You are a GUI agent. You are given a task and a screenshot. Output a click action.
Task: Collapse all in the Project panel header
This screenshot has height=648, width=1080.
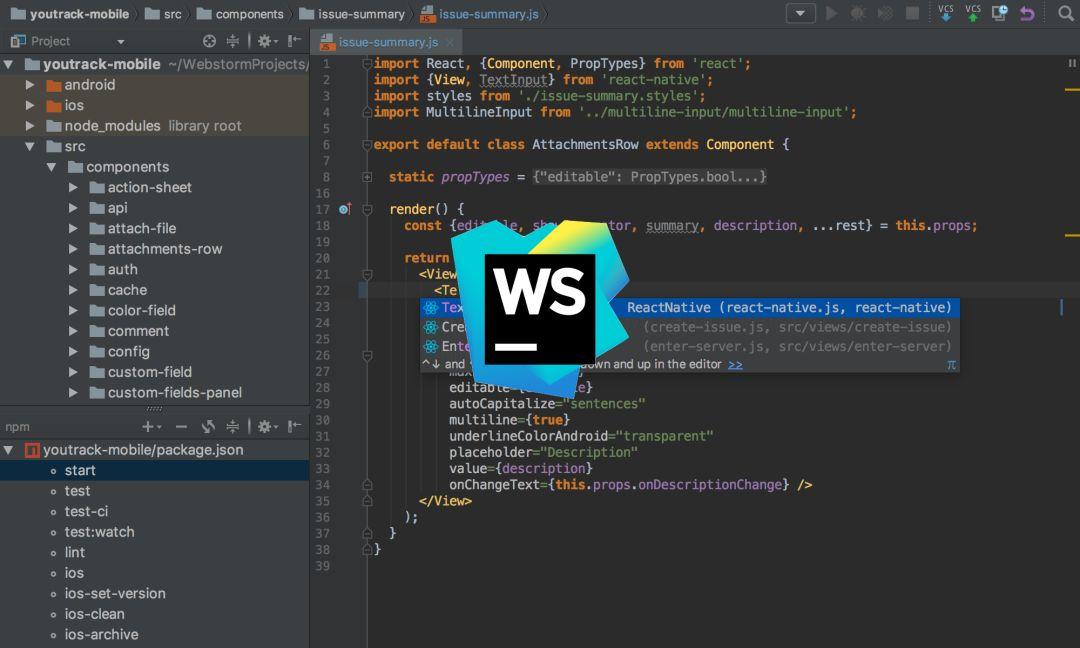click(x=233, y=41)
